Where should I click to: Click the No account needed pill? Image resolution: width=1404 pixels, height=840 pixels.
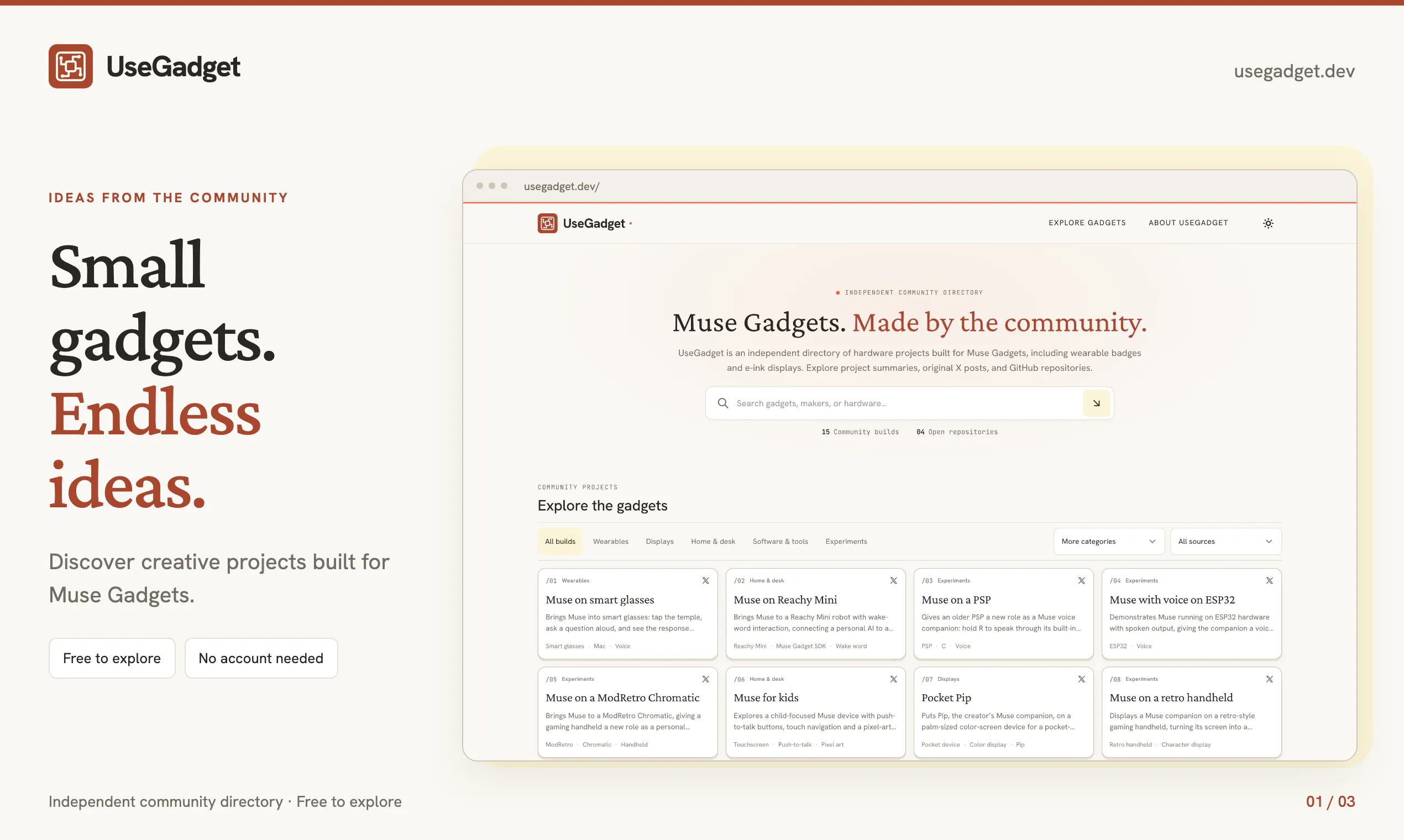(x=261, y=658)
